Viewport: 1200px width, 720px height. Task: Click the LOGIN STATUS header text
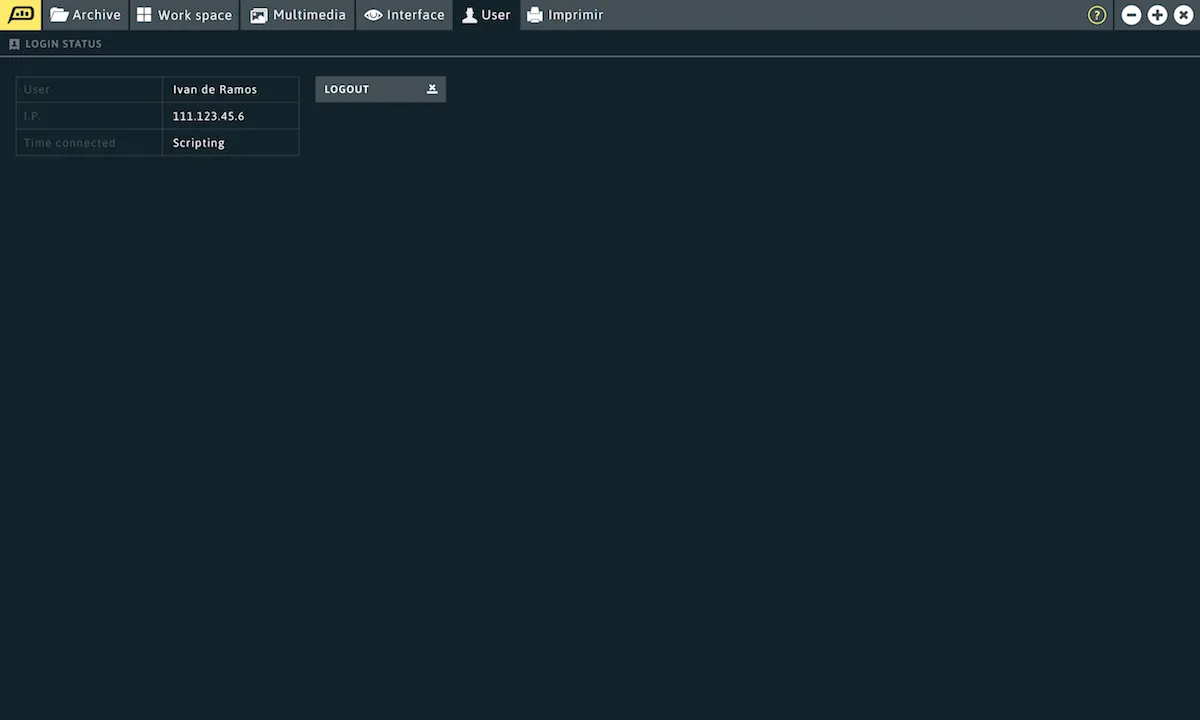tap(63, 44)
